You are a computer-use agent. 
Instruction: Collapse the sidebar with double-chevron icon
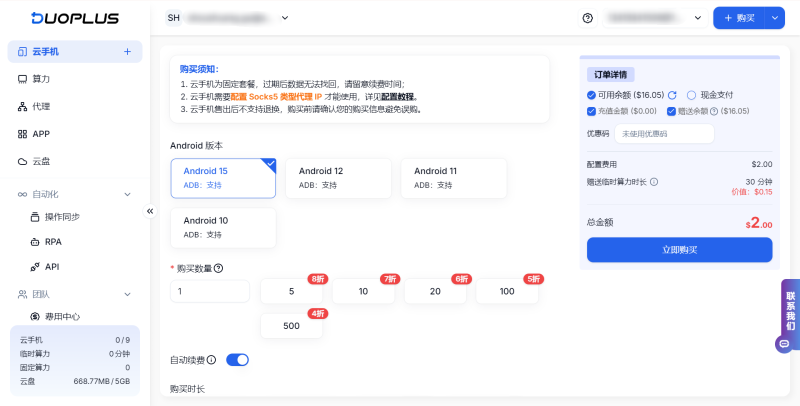pyautogui.click(x=150, y=211)
